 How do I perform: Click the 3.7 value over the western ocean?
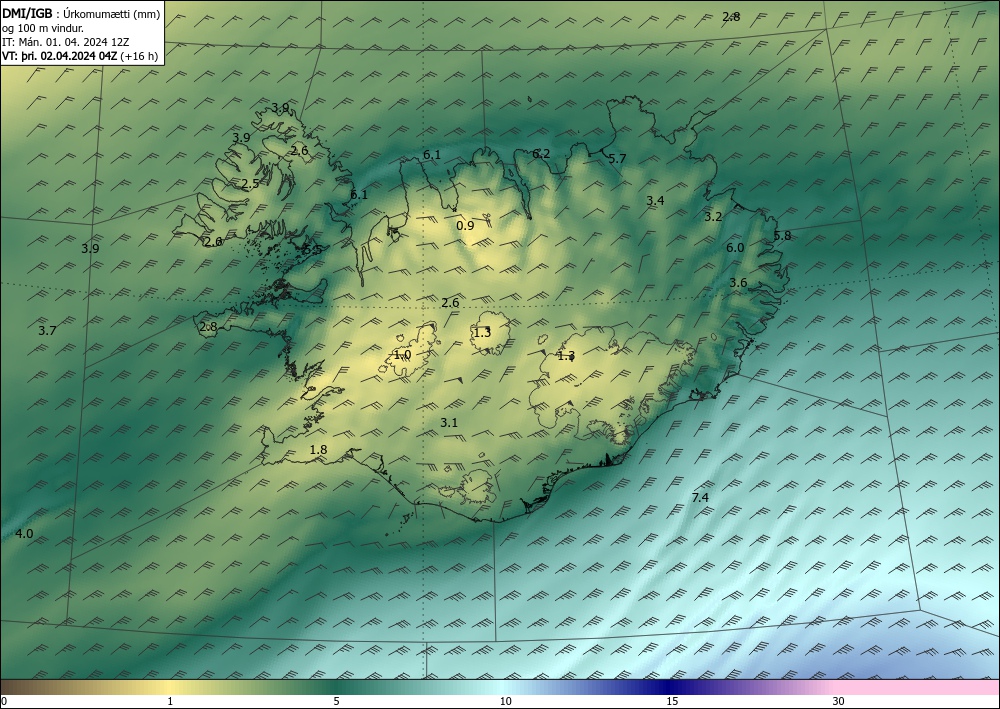tap(47, 331)
